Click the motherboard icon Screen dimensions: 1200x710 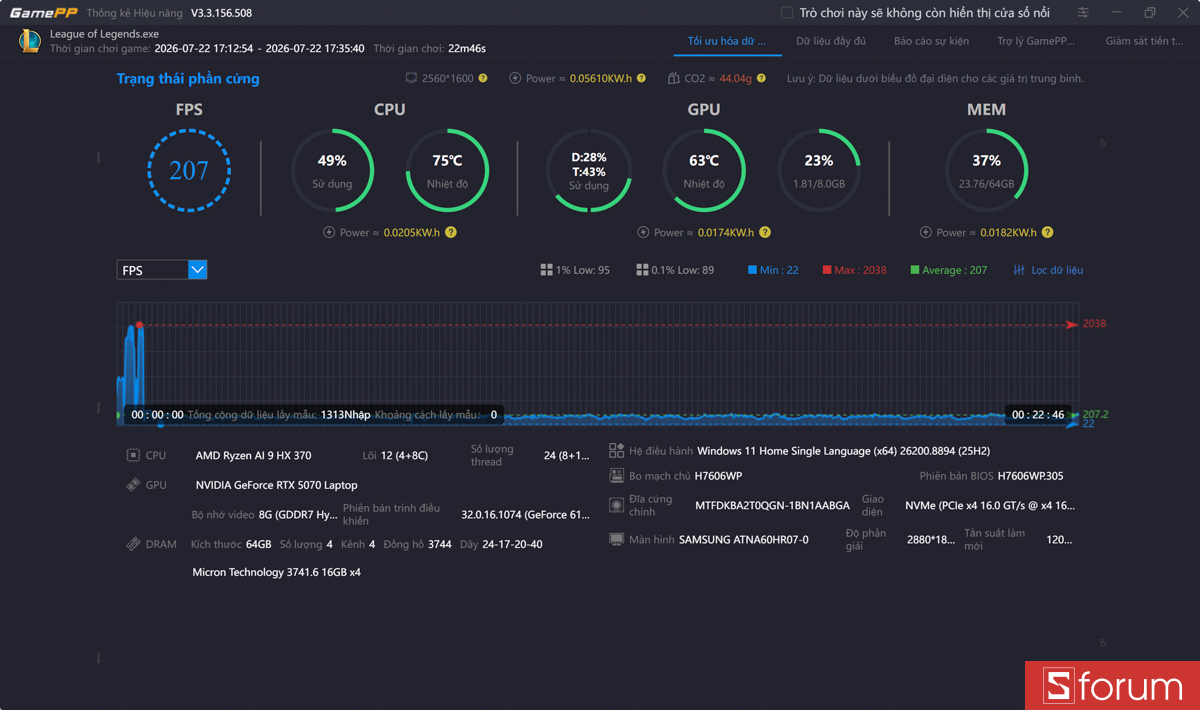616,476
